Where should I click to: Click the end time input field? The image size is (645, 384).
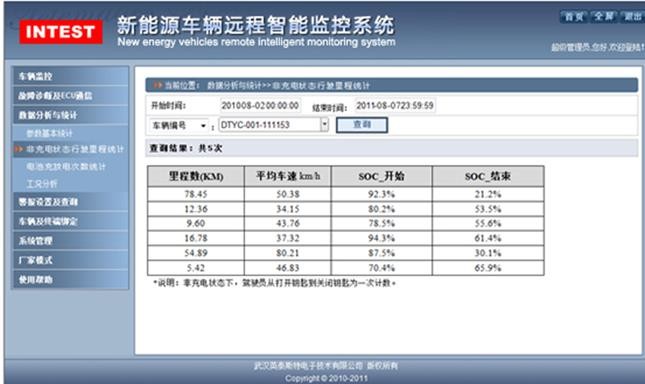(x=395, y=106)
